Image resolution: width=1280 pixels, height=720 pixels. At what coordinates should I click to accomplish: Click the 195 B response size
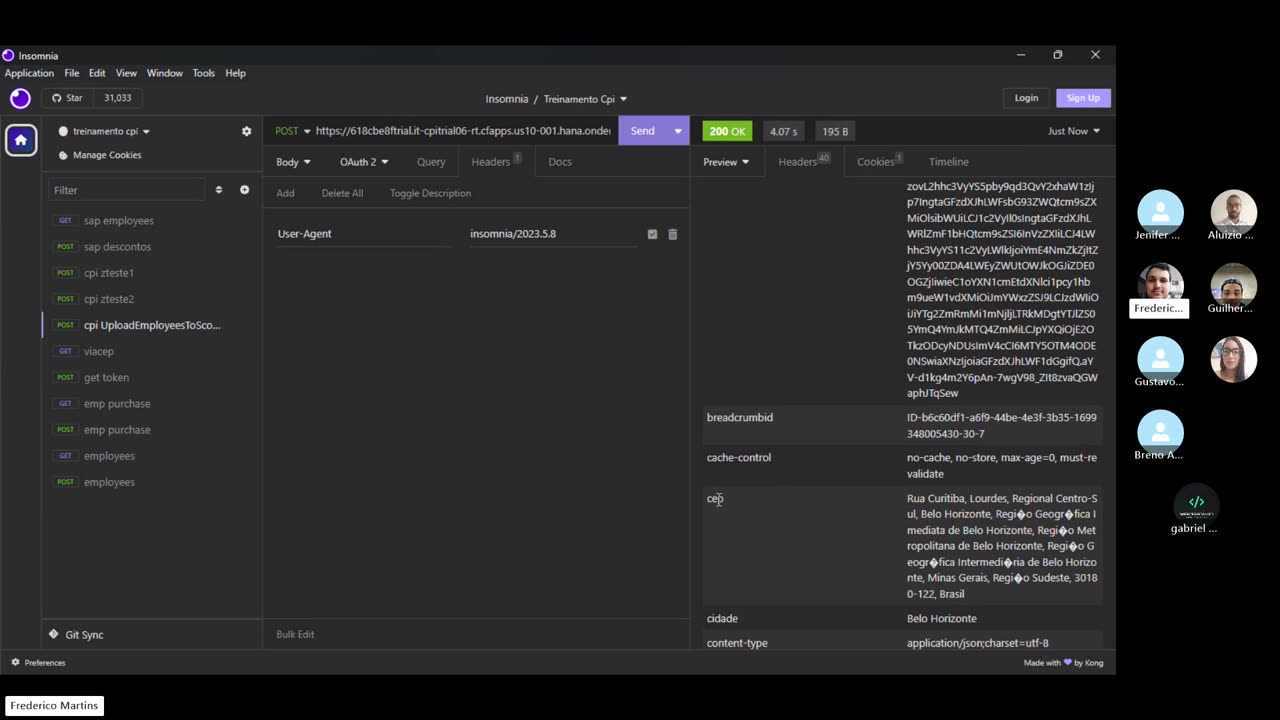click(x=835, y=131)
